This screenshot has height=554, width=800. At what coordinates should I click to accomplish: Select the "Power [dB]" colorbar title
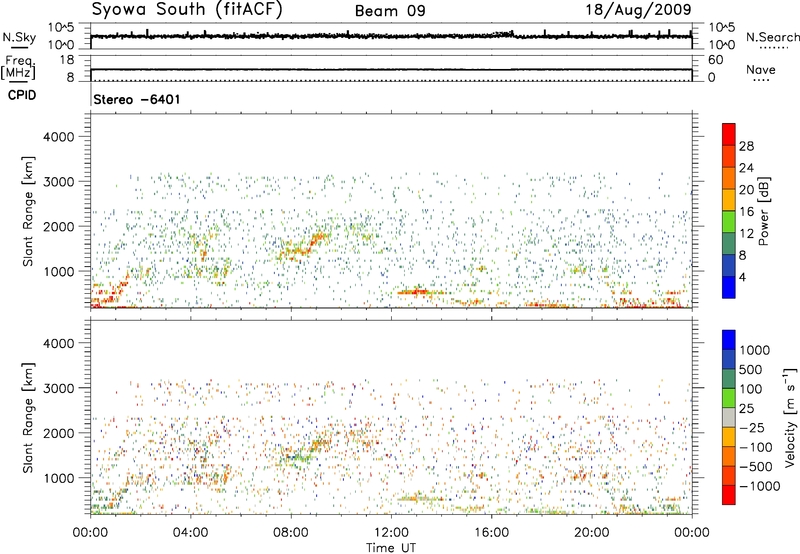click(x=763, y=211)
